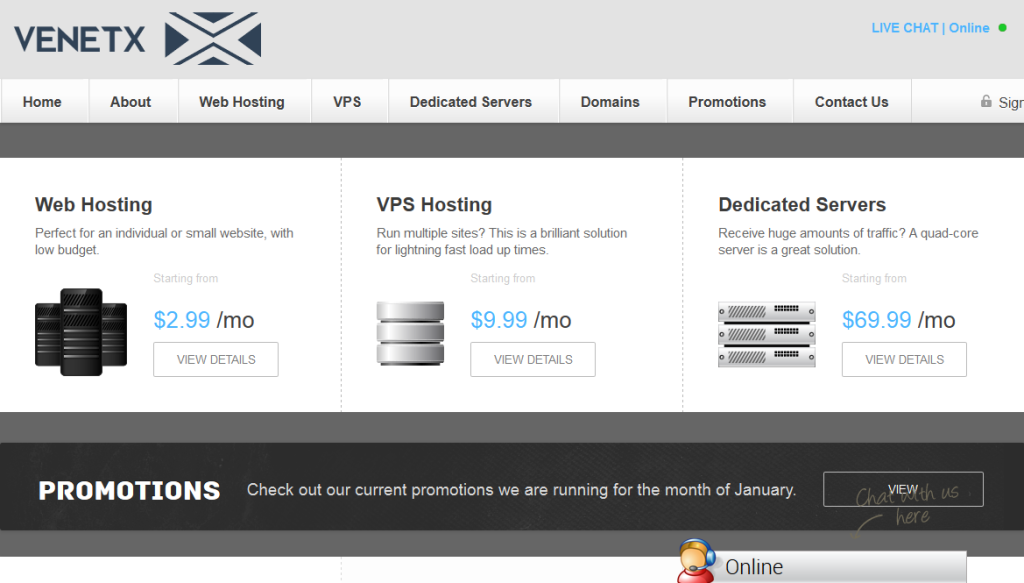The width and height of the screenshot is (1024, 583).
Task: Click 'Run multiple sites?' description text
Action: click(502, 242)
